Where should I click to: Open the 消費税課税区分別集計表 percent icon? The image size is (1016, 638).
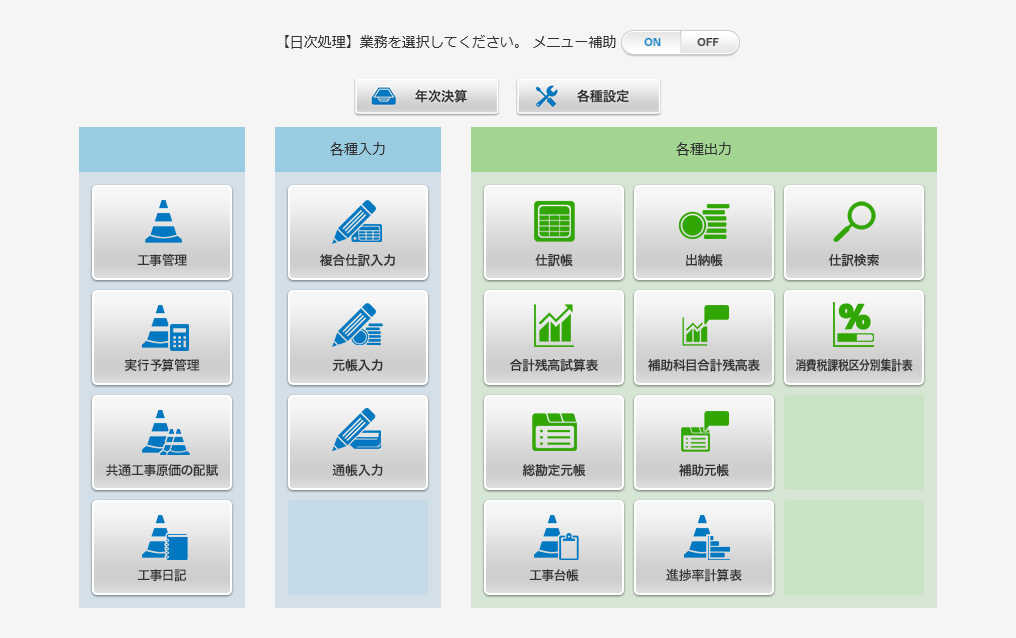tap(854, 337)
